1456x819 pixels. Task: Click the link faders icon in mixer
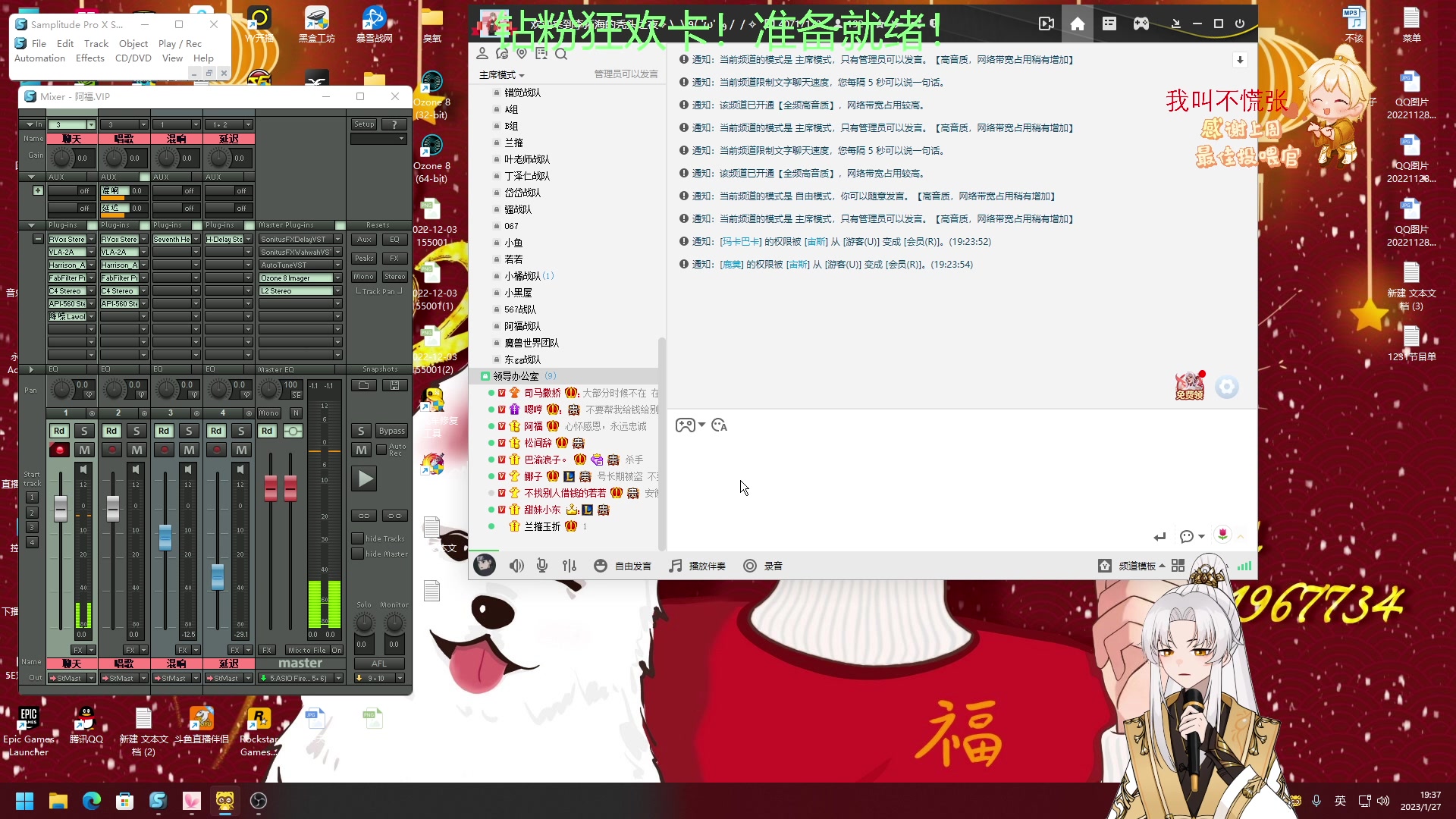point(364,516)
